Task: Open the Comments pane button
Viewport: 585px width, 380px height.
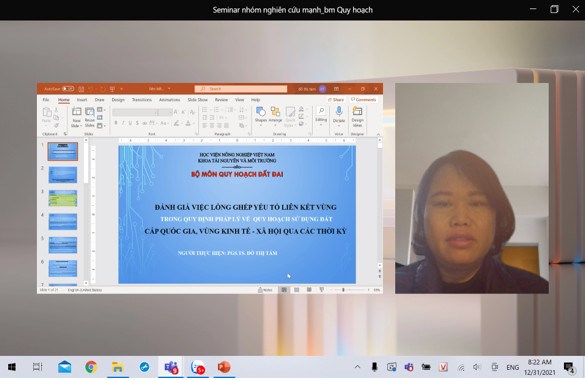Action: (363, 100)
